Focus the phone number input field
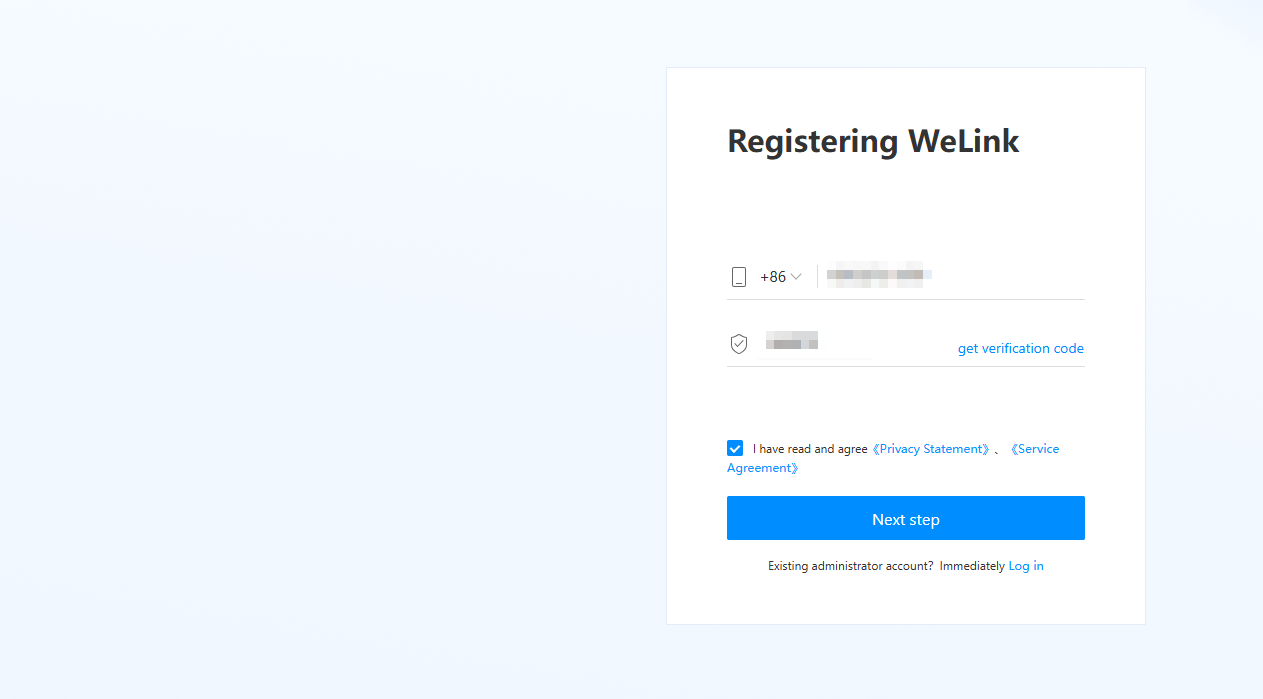 951,275
